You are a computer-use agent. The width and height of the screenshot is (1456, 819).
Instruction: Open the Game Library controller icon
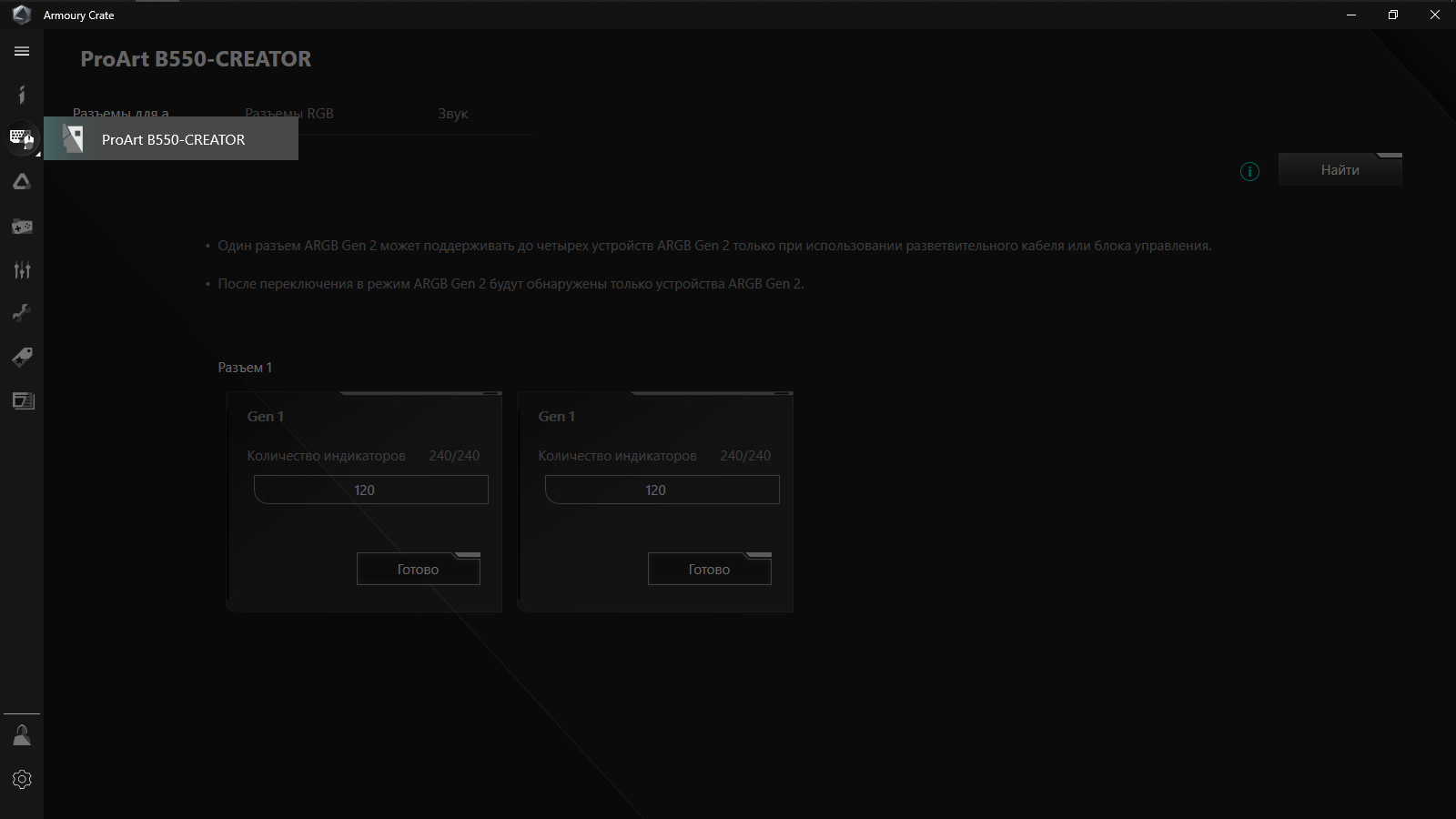pyautogui.click(x=22, y=226)
